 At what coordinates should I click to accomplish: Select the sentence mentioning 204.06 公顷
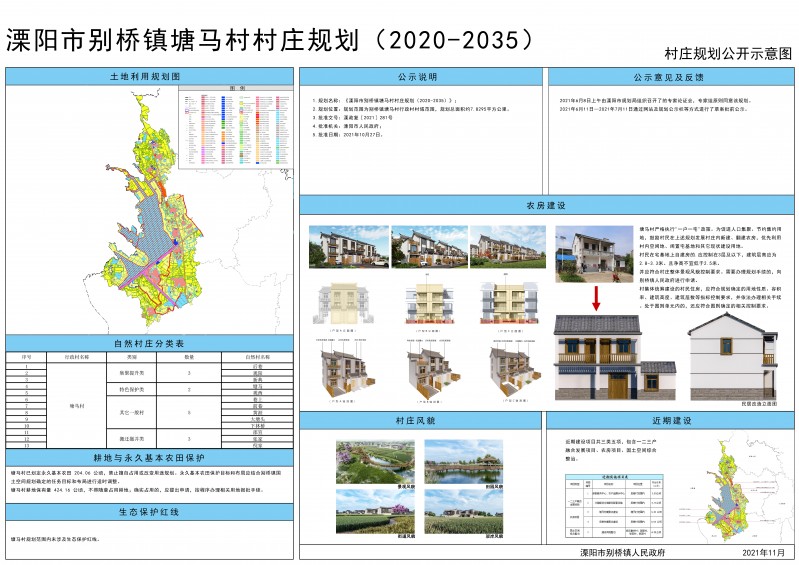click(x=146, y=476)
